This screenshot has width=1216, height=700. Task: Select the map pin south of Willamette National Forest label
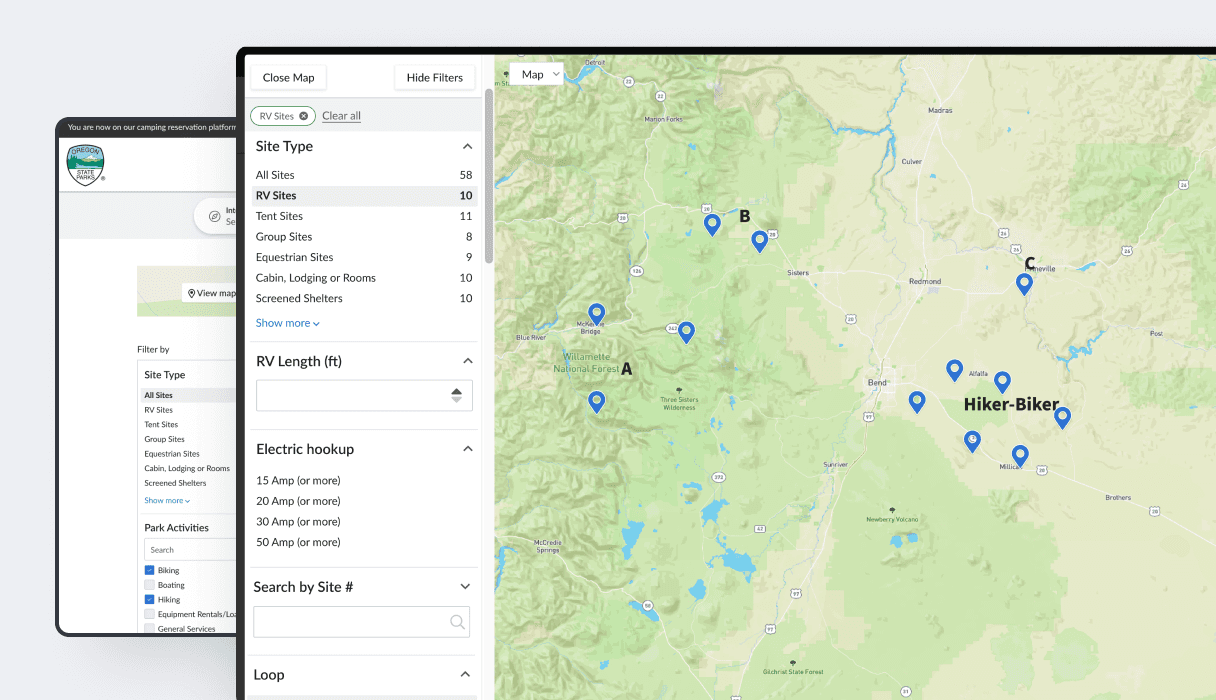[x=597, y=402]
